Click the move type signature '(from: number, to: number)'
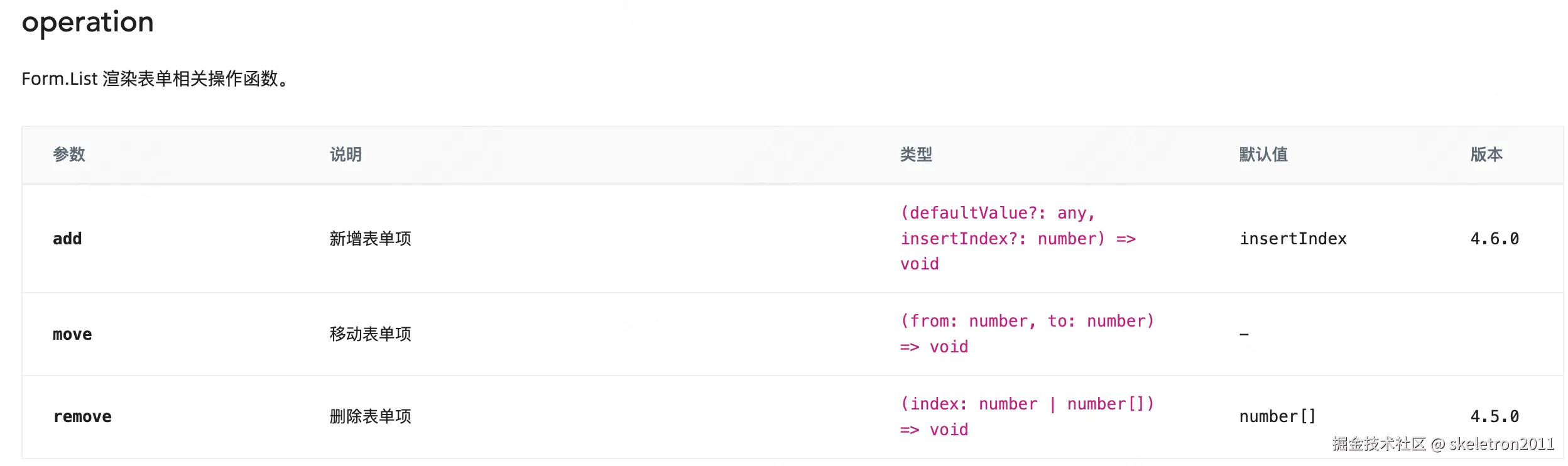 click(x=1028, y=321)
